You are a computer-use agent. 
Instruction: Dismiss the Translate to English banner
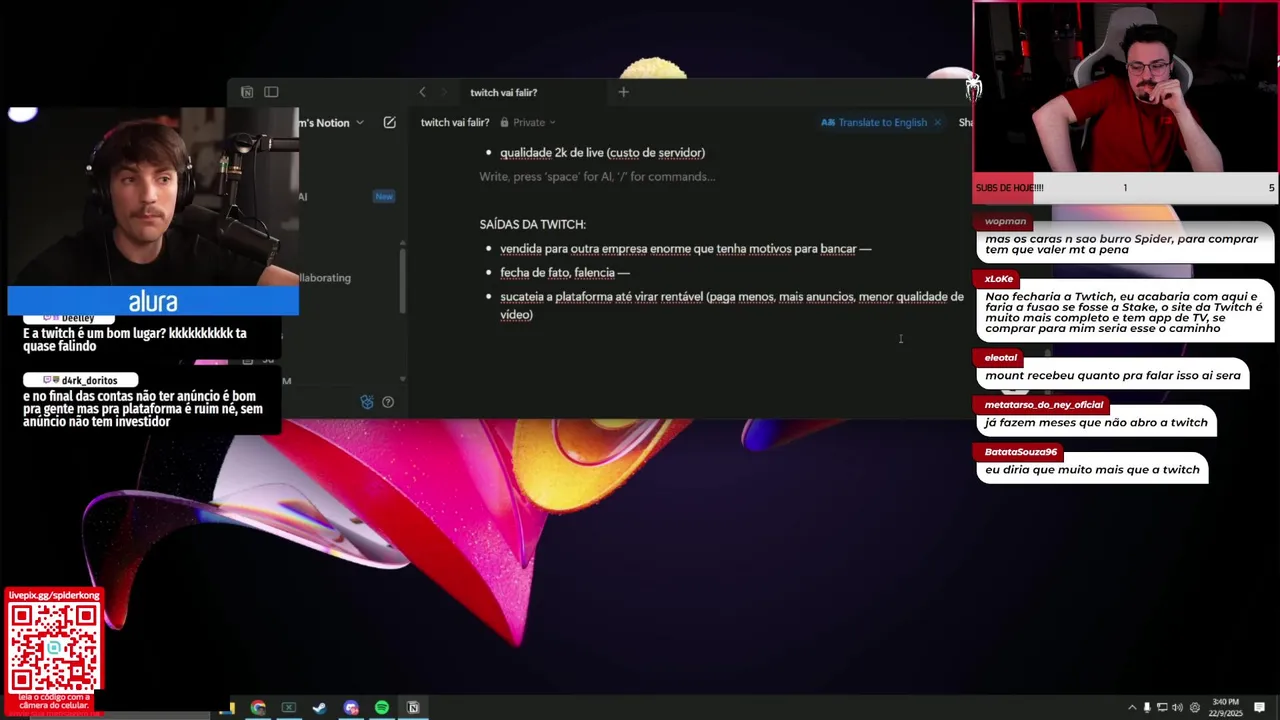point(937,122)
